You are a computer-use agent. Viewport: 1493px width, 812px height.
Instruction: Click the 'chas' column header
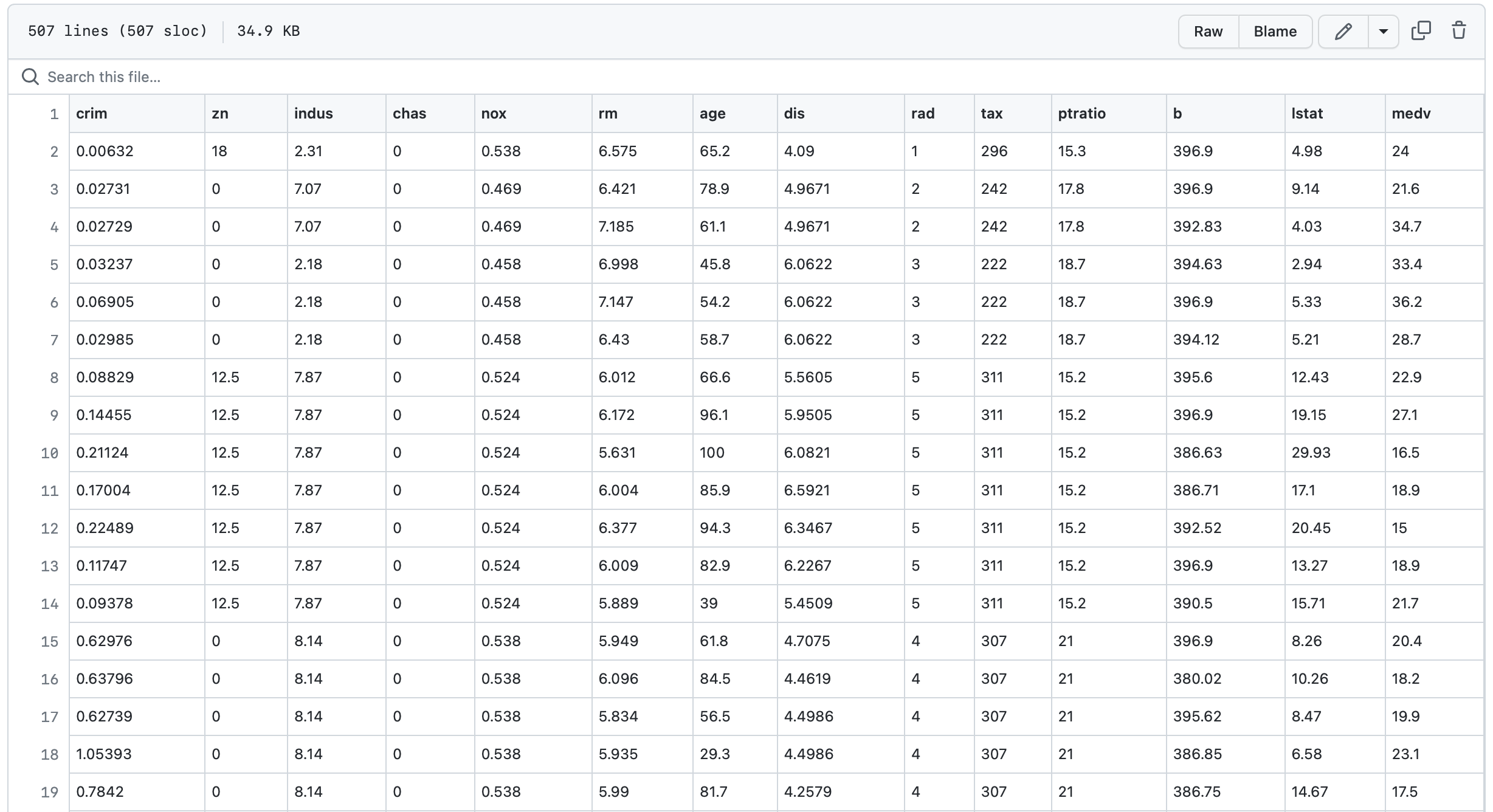click(409, 114)
